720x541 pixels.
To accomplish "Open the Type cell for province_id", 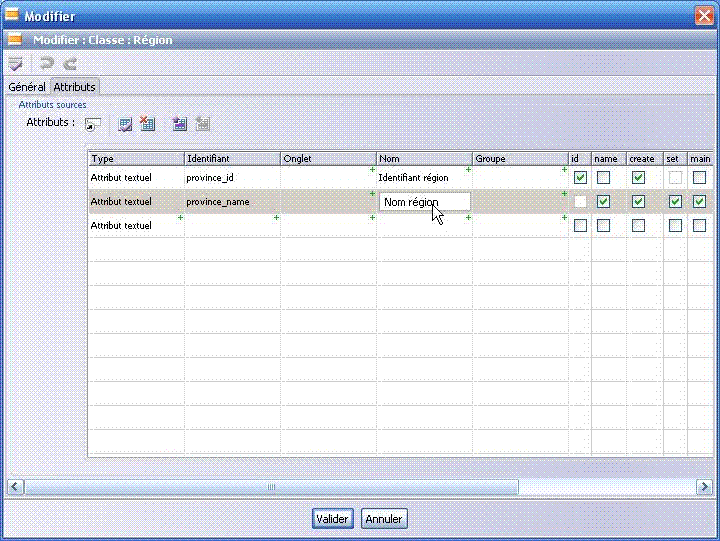I will click(135, 178).
